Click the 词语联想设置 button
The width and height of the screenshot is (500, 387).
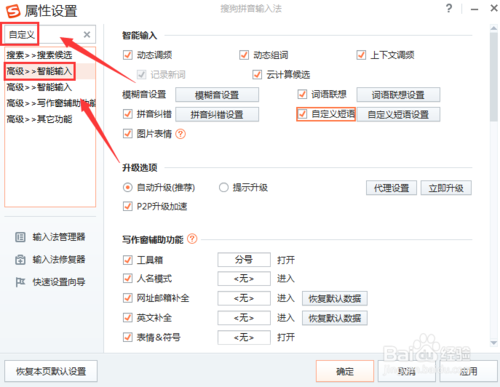398,95
